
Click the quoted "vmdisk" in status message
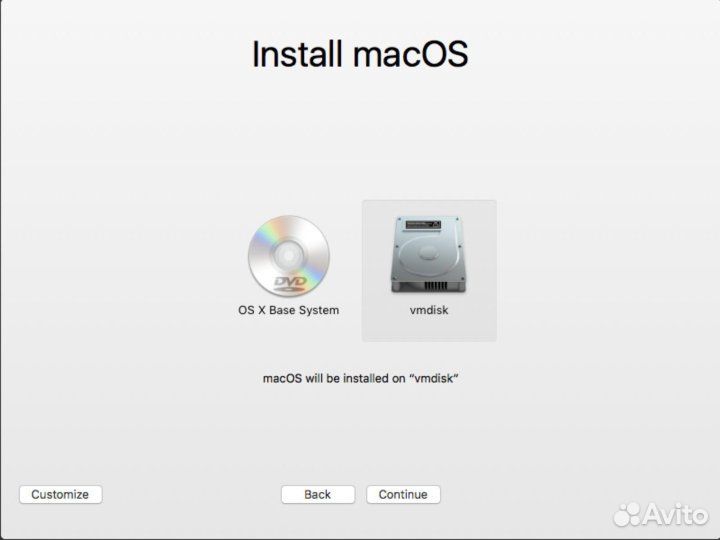click(x=433, y=378)
